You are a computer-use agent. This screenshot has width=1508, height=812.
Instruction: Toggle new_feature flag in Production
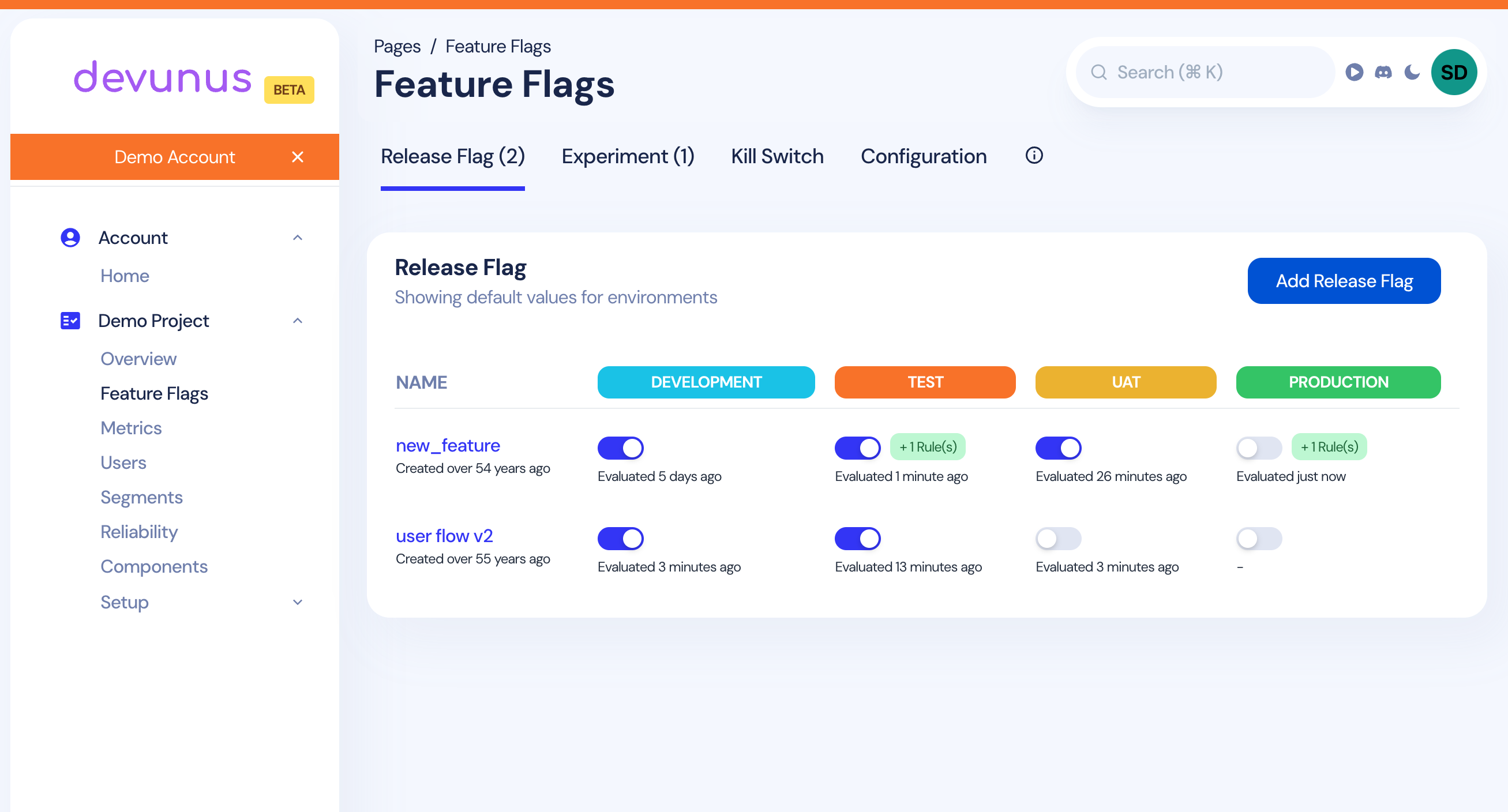pos(1259,448)
